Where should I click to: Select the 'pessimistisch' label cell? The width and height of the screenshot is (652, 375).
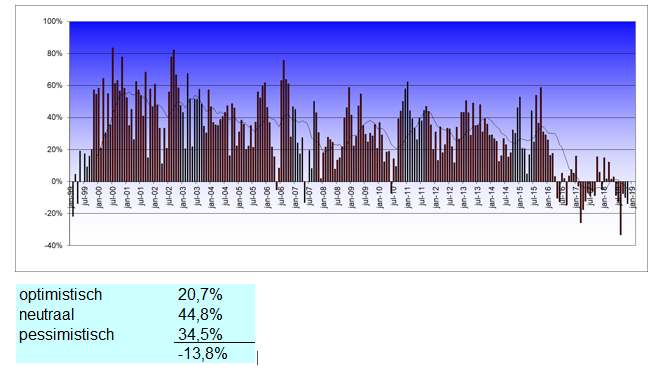[x=67, y=335]
